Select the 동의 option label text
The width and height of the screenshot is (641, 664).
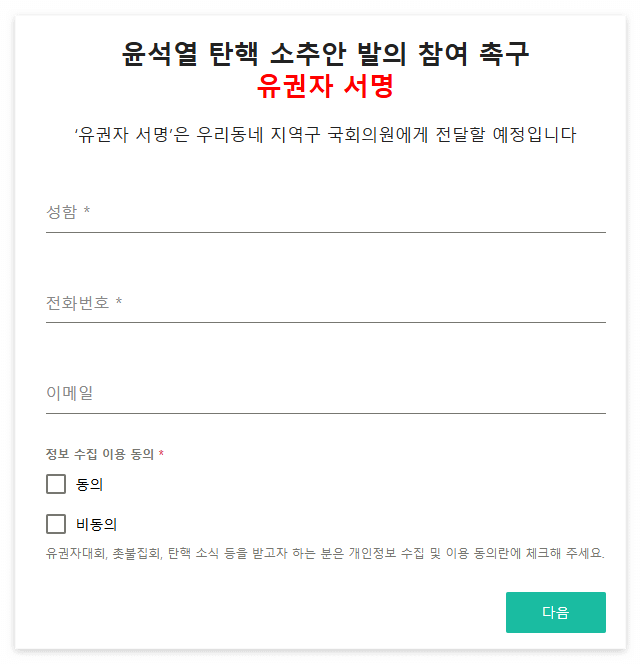(89, 484)
